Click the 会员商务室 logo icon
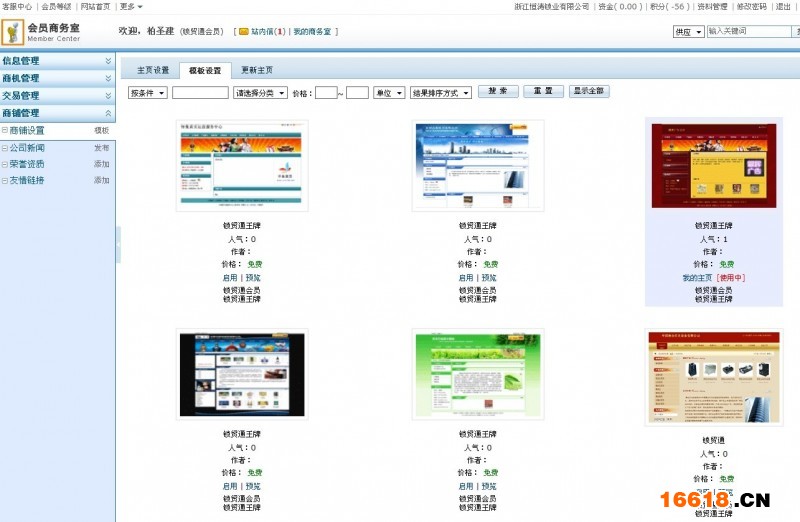Viewport: 800px width, 522px height. point(13,33)
